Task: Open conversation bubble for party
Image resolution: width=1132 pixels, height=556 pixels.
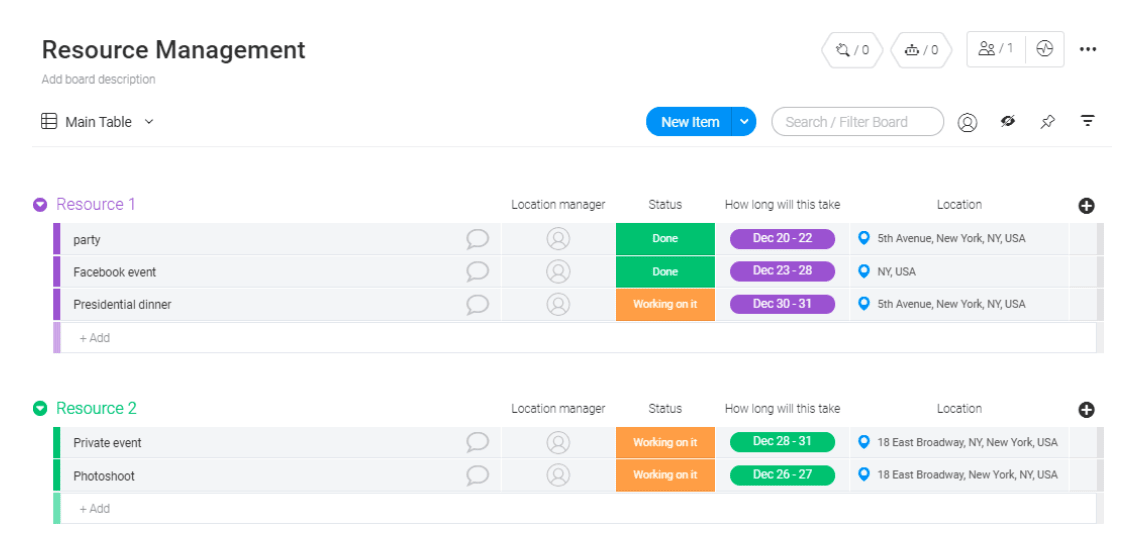Action: coord(477,239)
